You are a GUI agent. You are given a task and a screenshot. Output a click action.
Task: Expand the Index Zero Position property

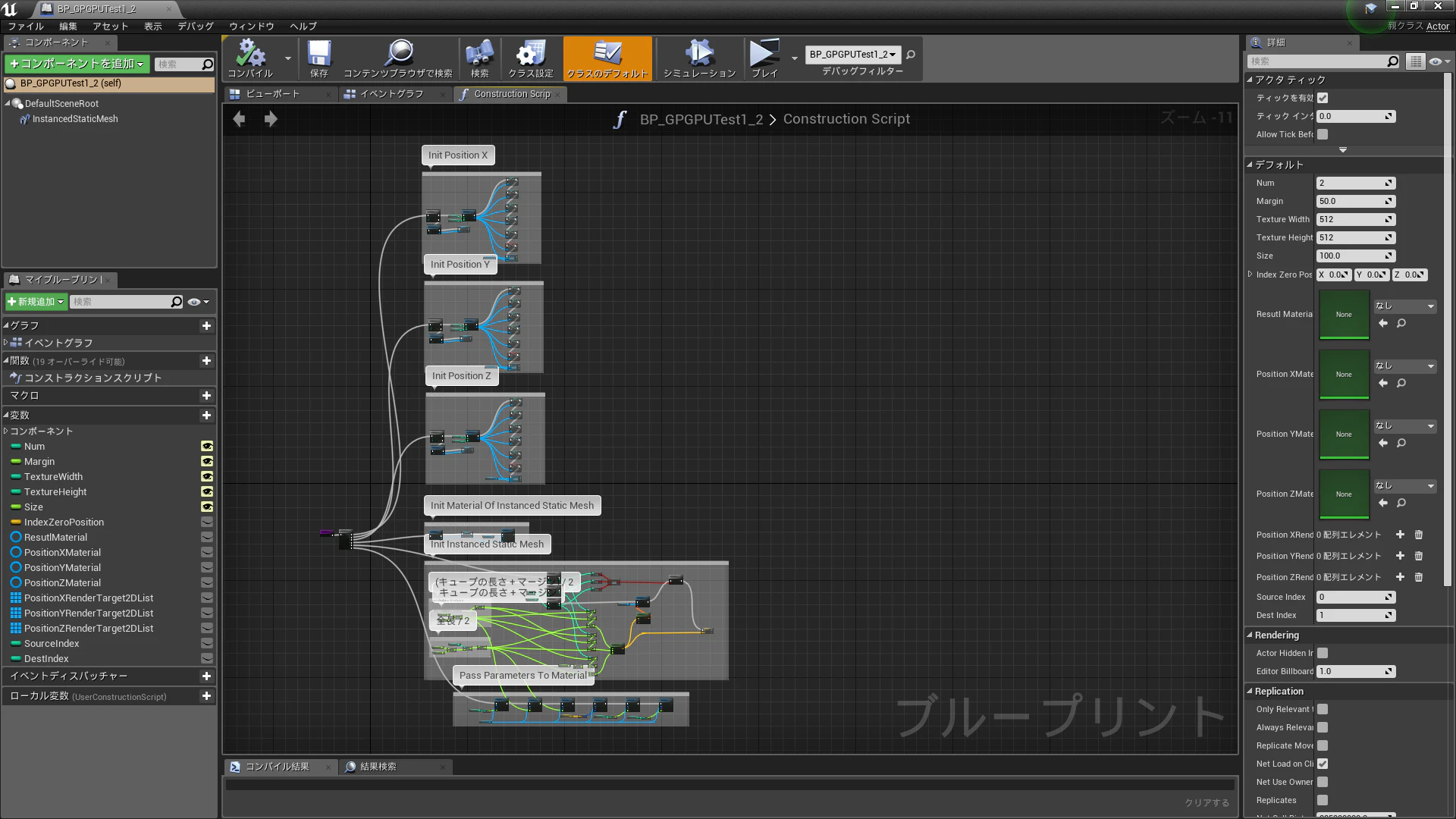1250,275
